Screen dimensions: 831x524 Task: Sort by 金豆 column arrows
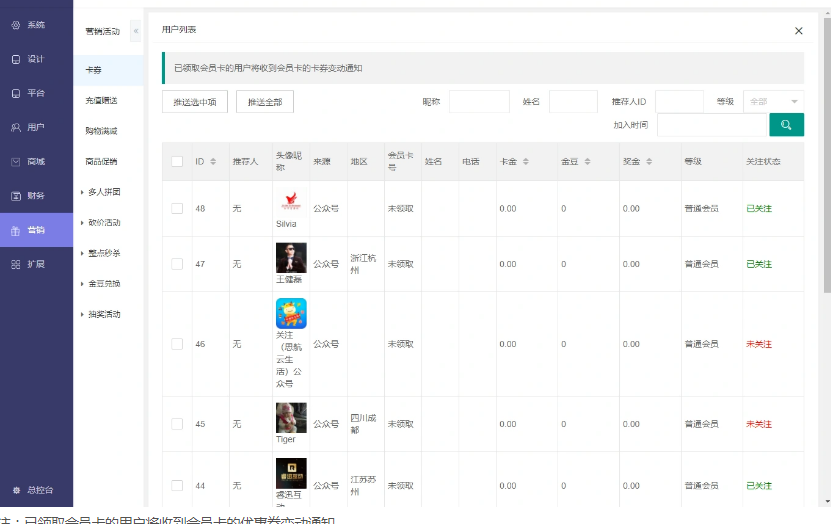coord(587,162)
